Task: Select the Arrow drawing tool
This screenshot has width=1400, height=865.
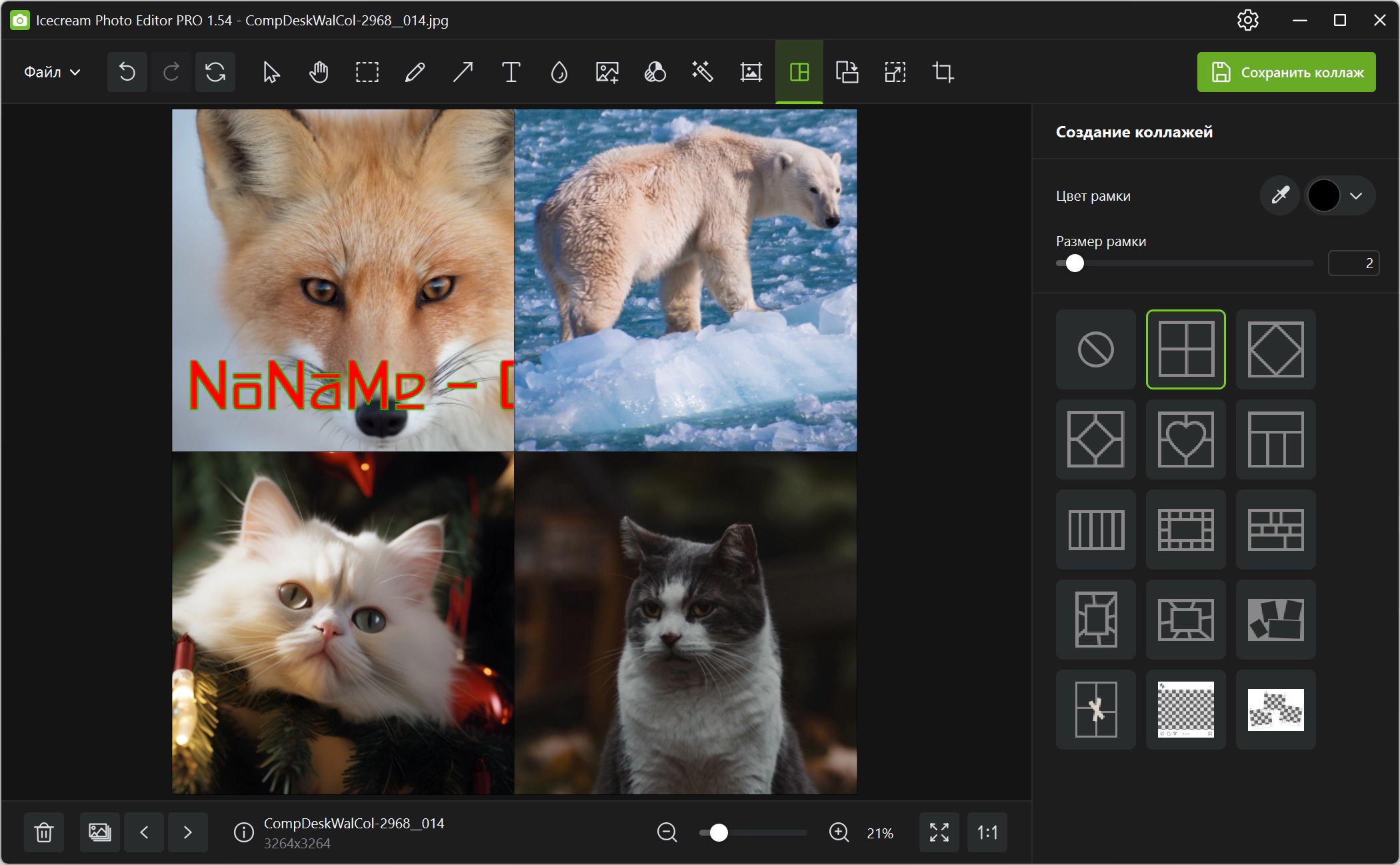Action: pos(463,72)
